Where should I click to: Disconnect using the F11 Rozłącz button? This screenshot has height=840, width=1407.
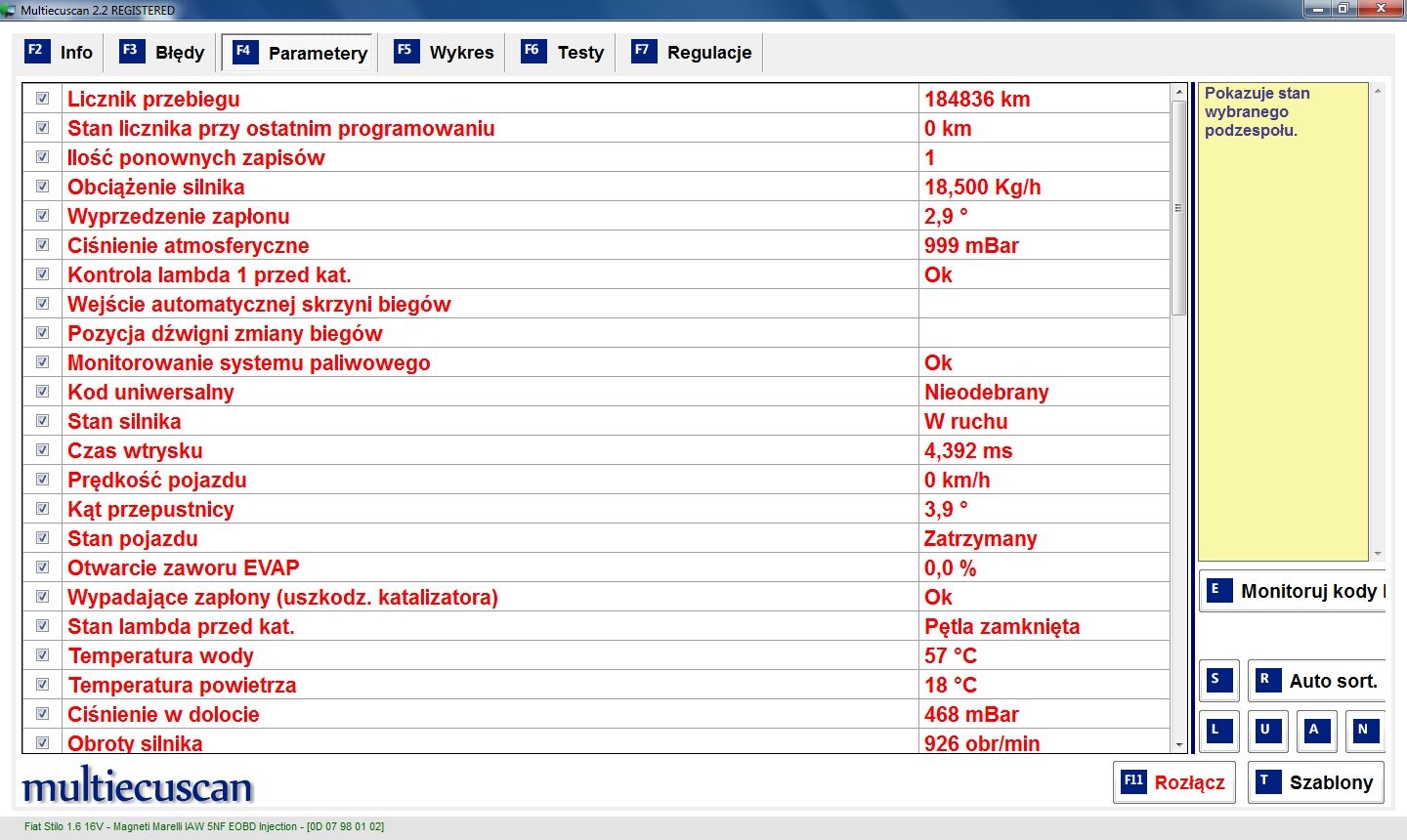point(1173,782)
